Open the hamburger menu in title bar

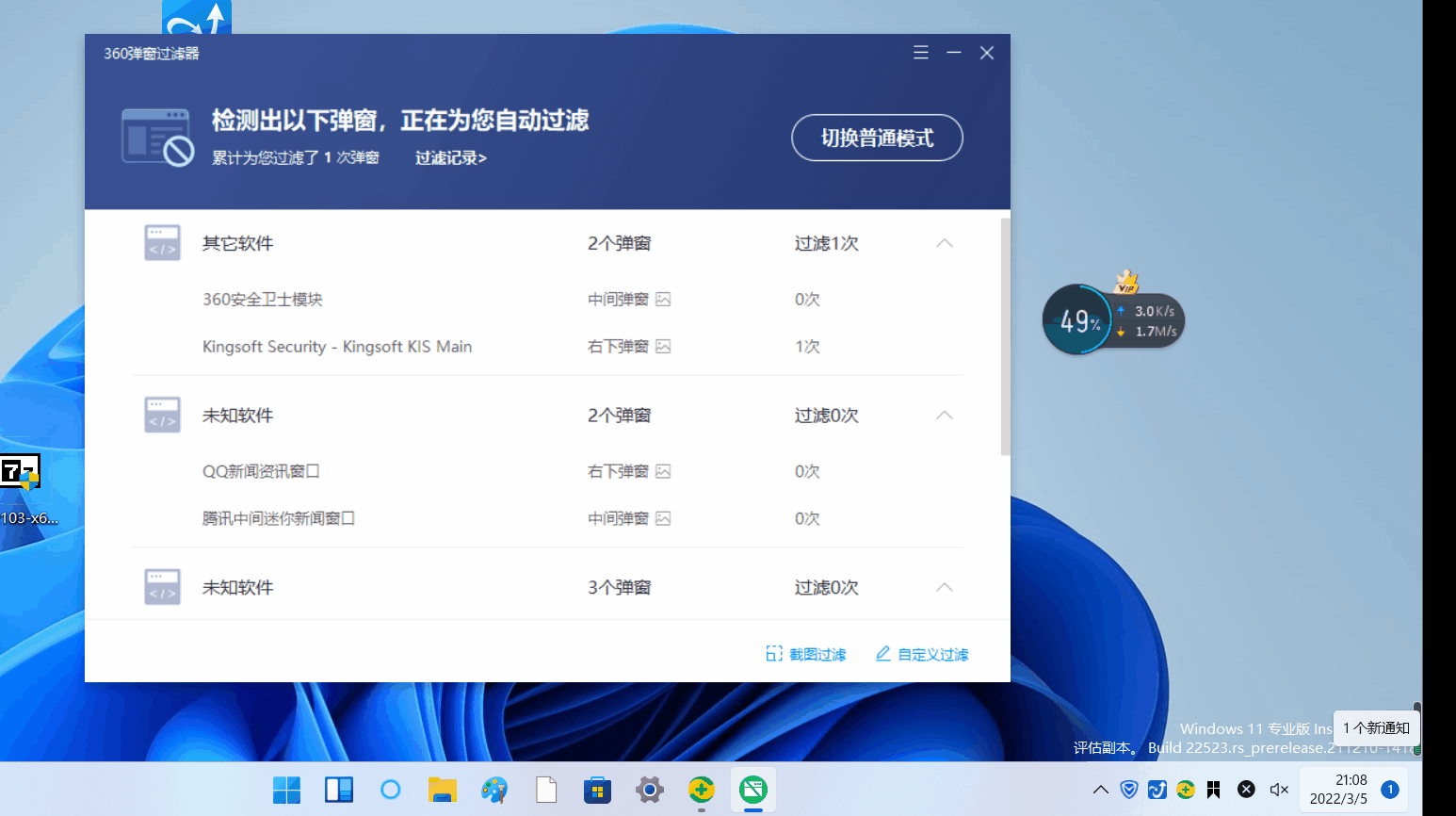920,53
